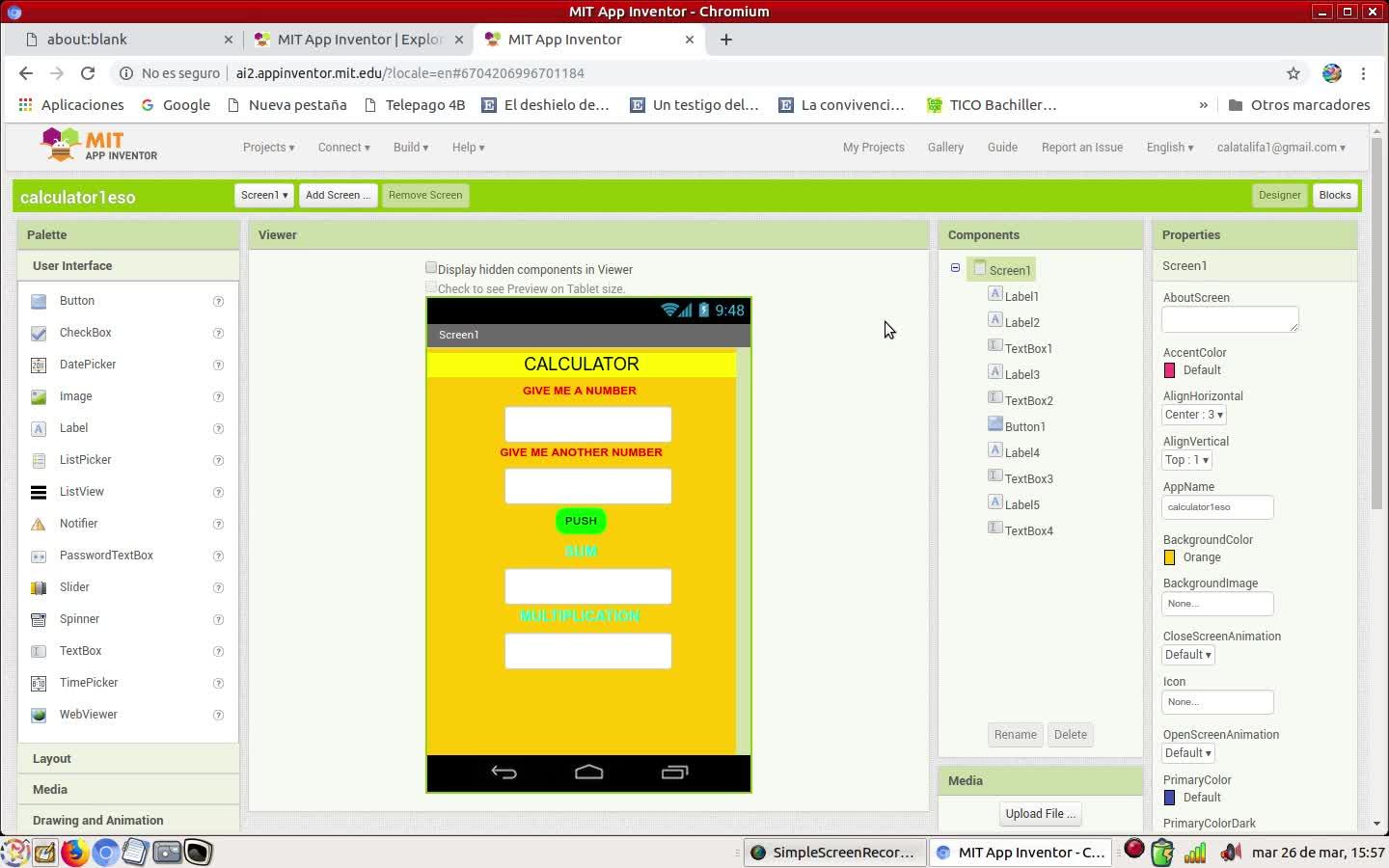Open the My Projects link
The width and height of the screenshot is (1389, 868).
pos(874,148)
